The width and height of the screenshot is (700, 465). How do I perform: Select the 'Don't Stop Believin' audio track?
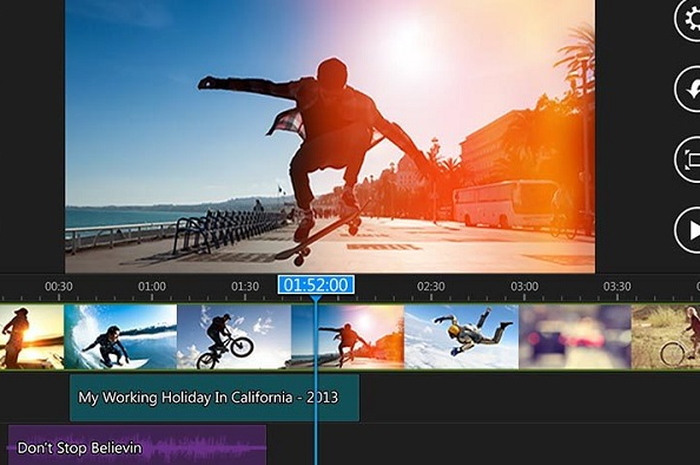[138, 445]
